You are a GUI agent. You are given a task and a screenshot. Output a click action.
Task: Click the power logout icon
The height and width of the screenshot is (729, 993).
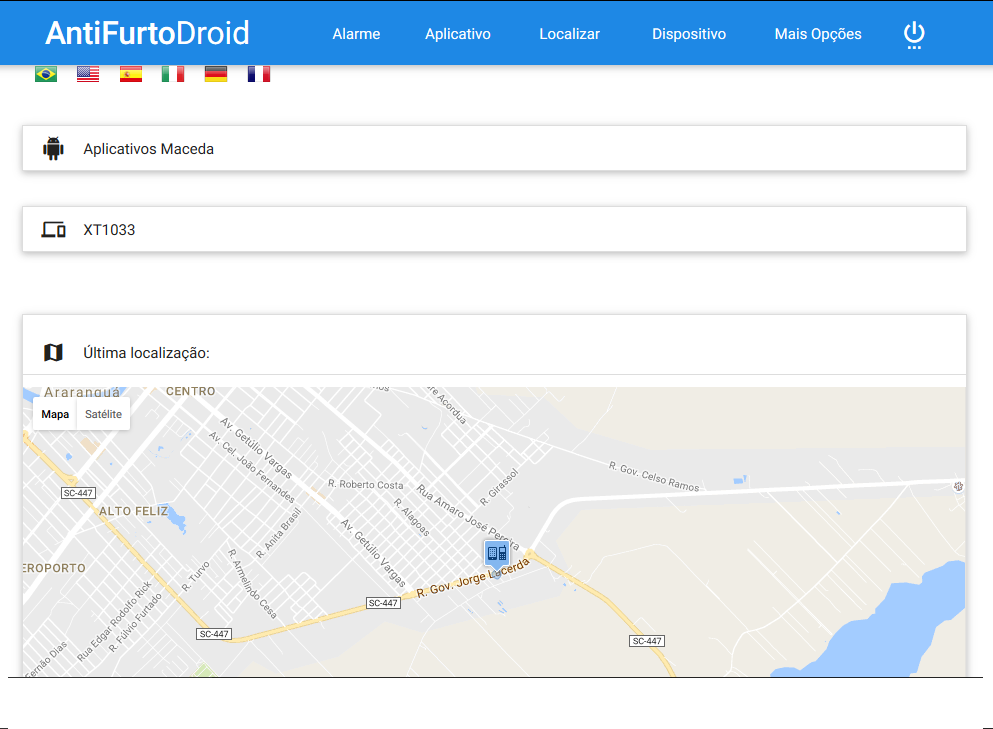pos(913,35)
